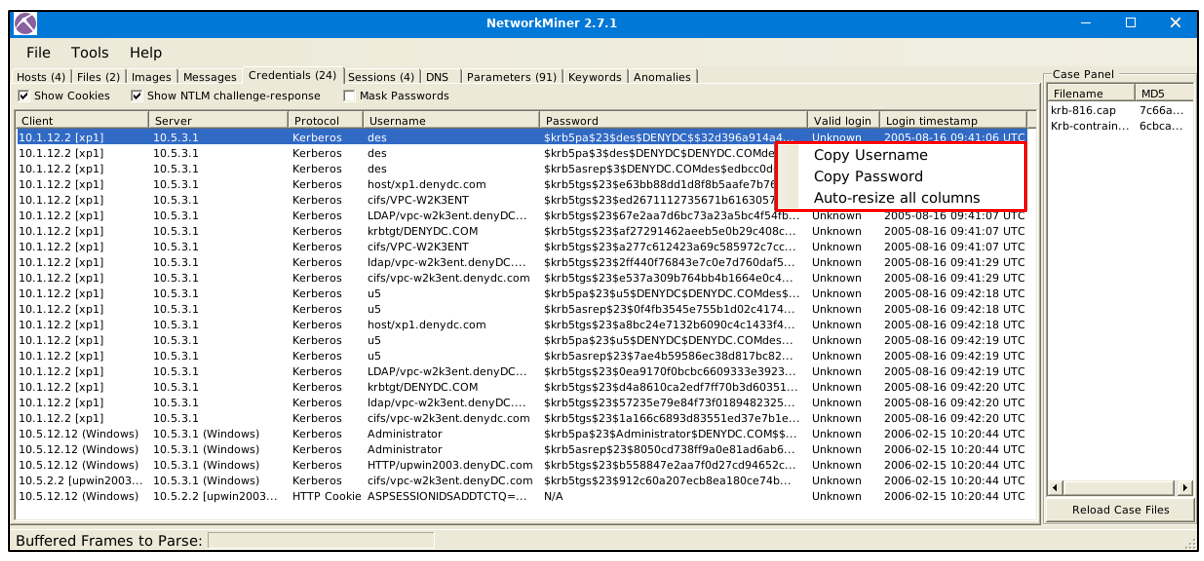Select Auto-resize all columns option
The image size is (1204, 561).
(896, 198)
